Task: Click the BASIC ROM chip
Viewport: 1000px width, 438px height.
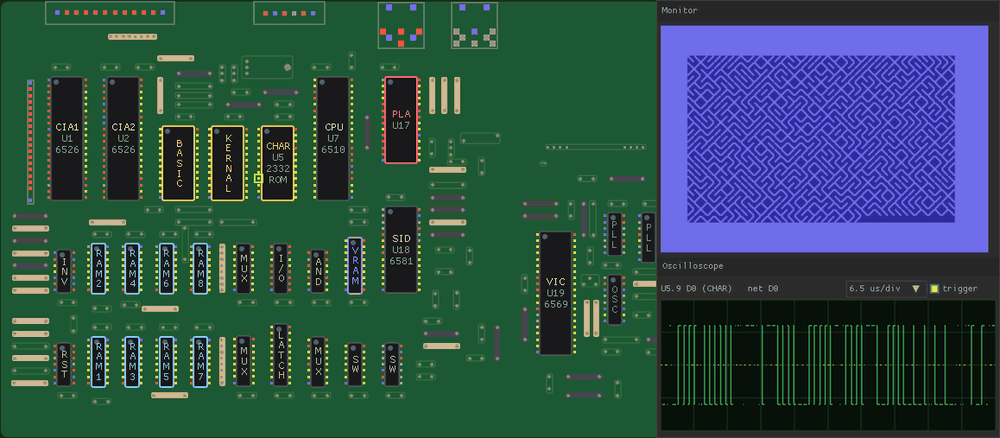Action: click(179, 163)
